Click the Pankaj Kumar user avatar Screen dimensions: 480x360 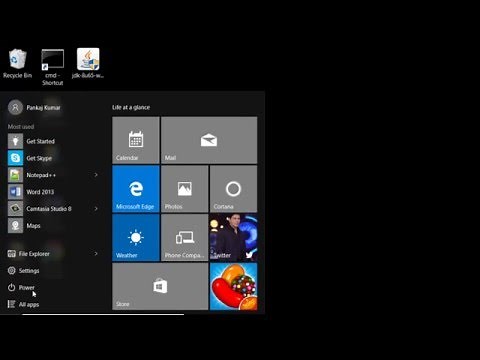point(15,107)
